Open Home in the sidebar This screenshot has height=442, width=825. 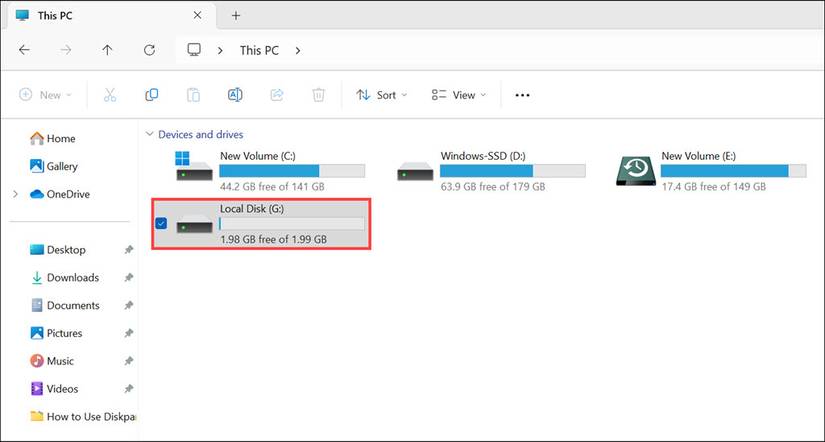pos(53,138)
